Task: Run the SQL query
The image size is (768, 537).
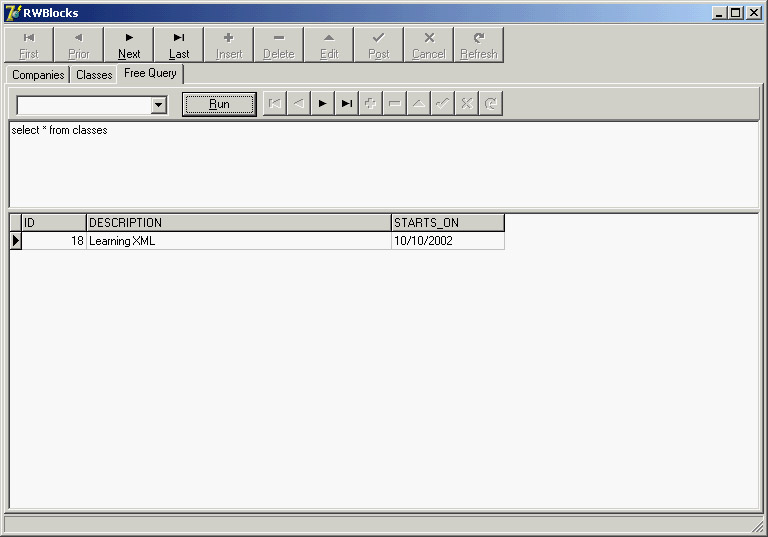Action: coord(219,104)
